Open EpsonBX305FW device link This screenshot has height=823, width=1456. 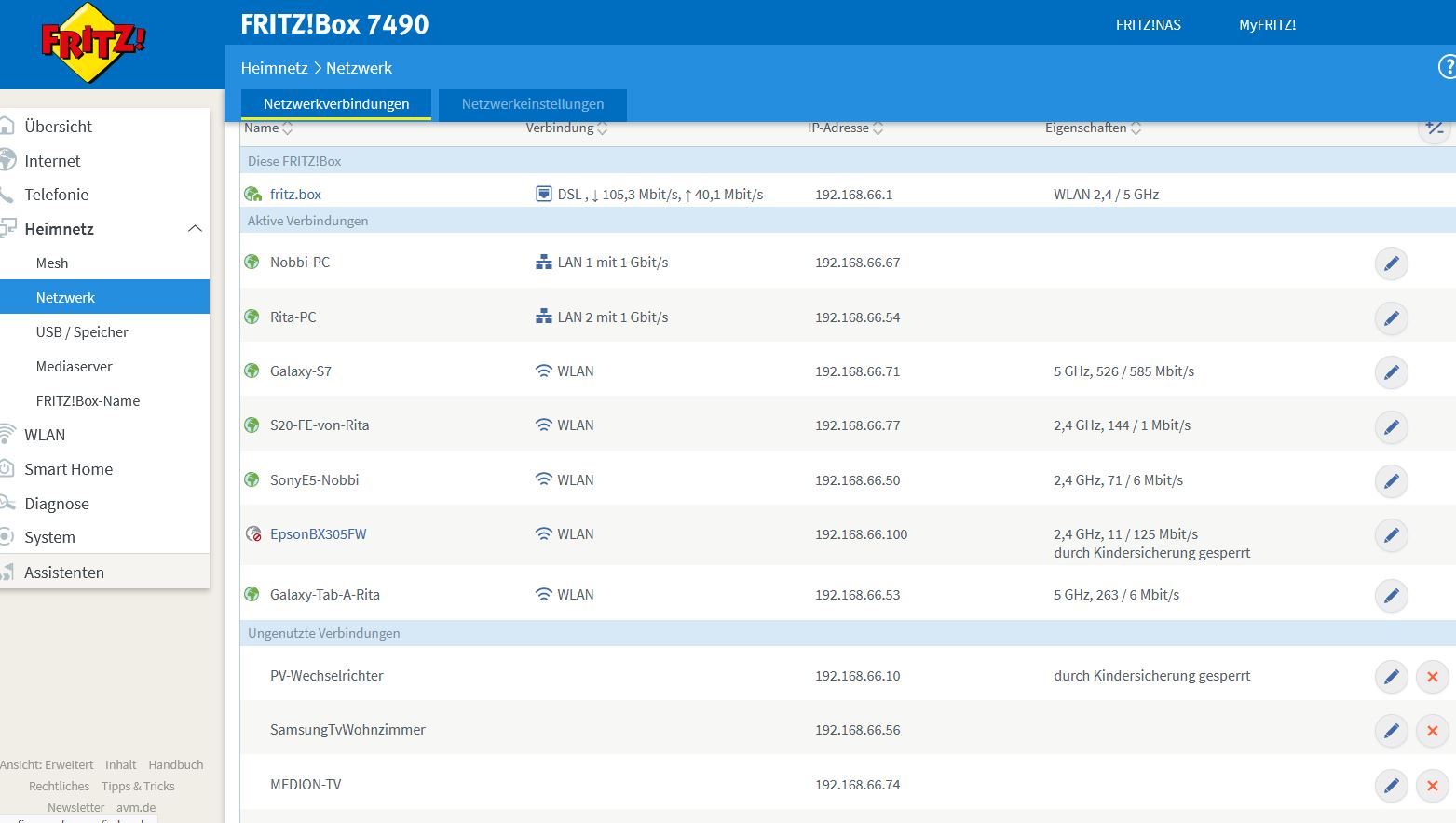click(x=318, y=533)
